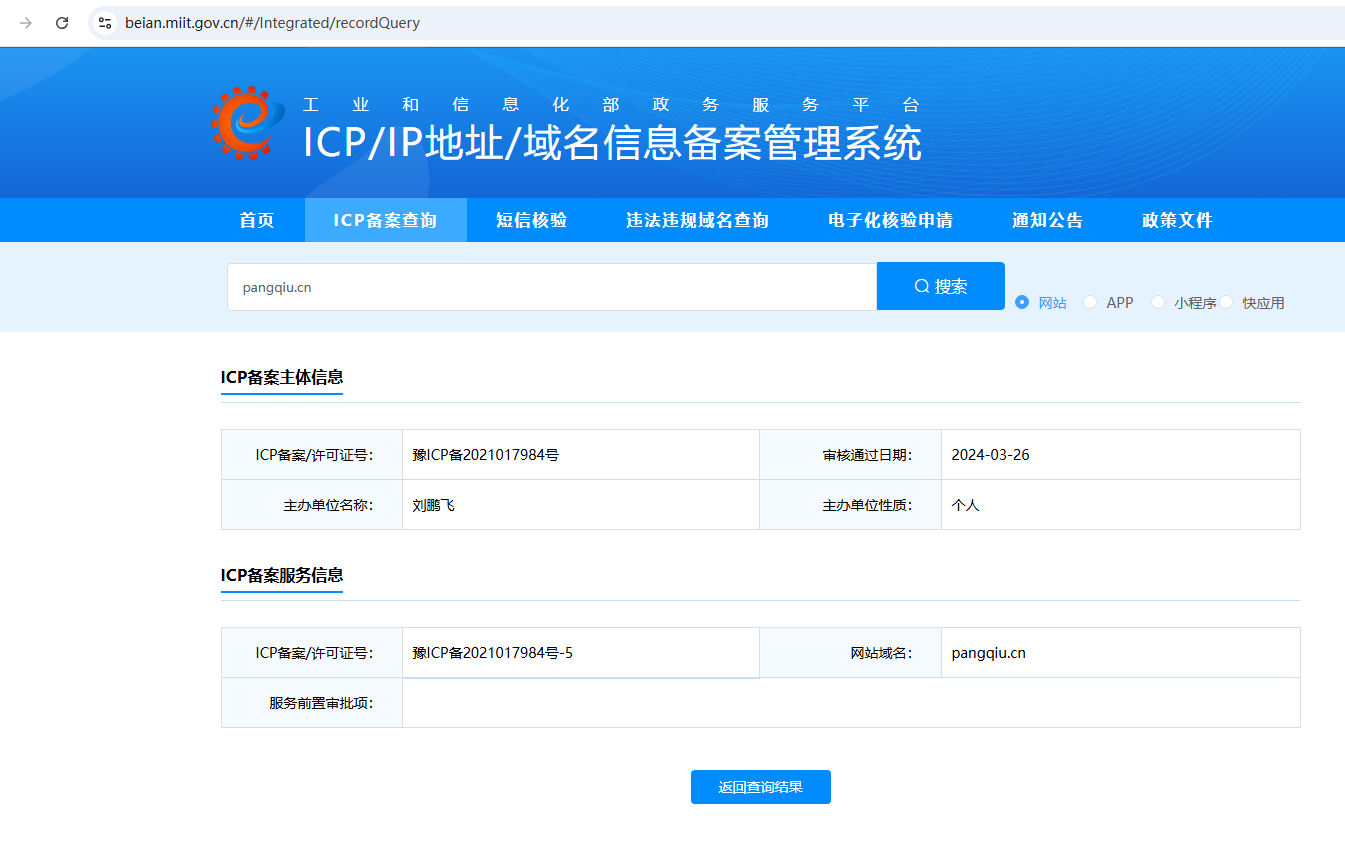Reload the page with refresh icon

62,23
